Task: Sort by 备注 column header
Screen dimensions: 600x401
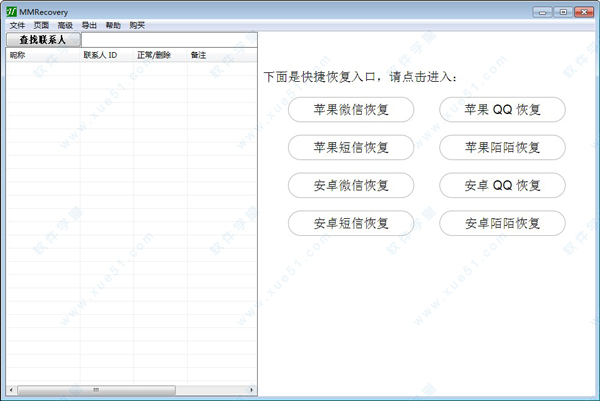Action: 222,55
